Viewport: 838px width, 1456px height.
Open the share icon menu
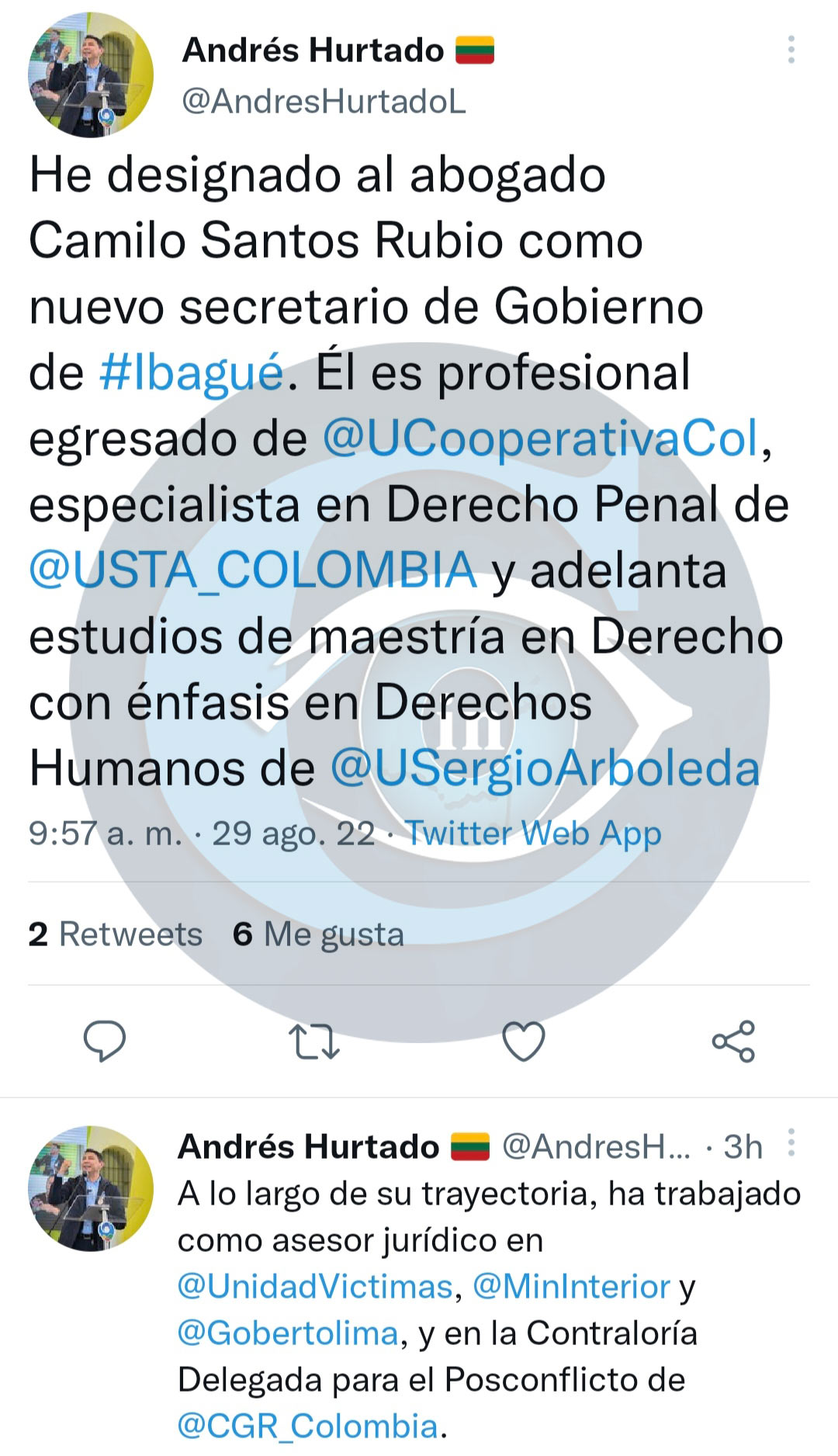pyautogui.click(x=733, y=1041)
